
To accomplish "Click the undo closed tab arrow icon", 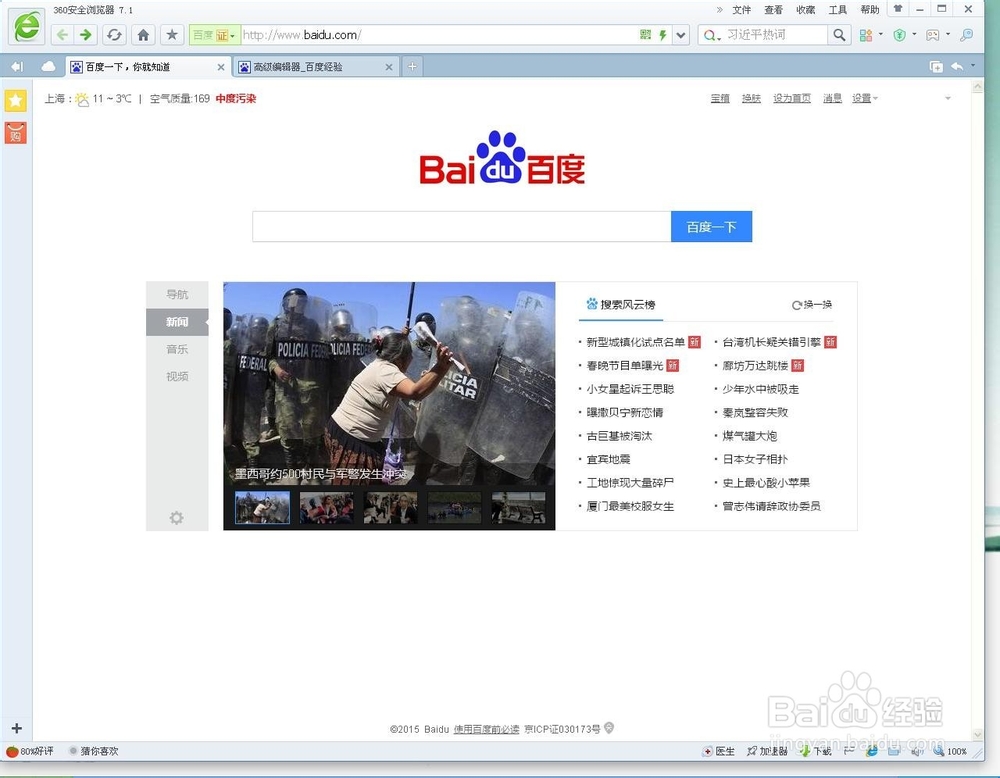I will pos(957,66).
